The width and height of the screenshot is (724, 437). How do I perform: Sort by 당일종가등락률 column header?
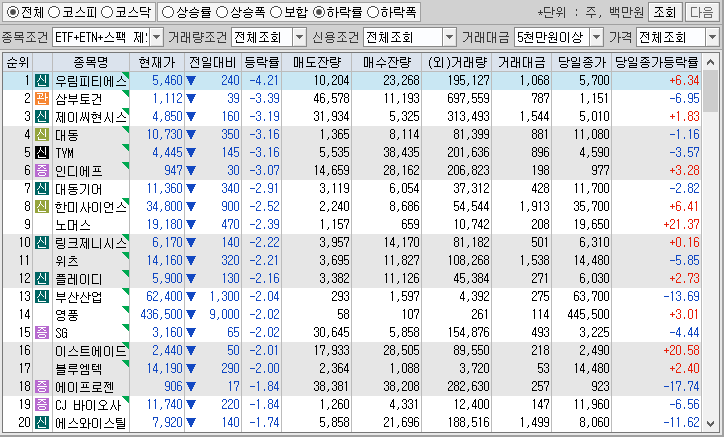point(657,62)
